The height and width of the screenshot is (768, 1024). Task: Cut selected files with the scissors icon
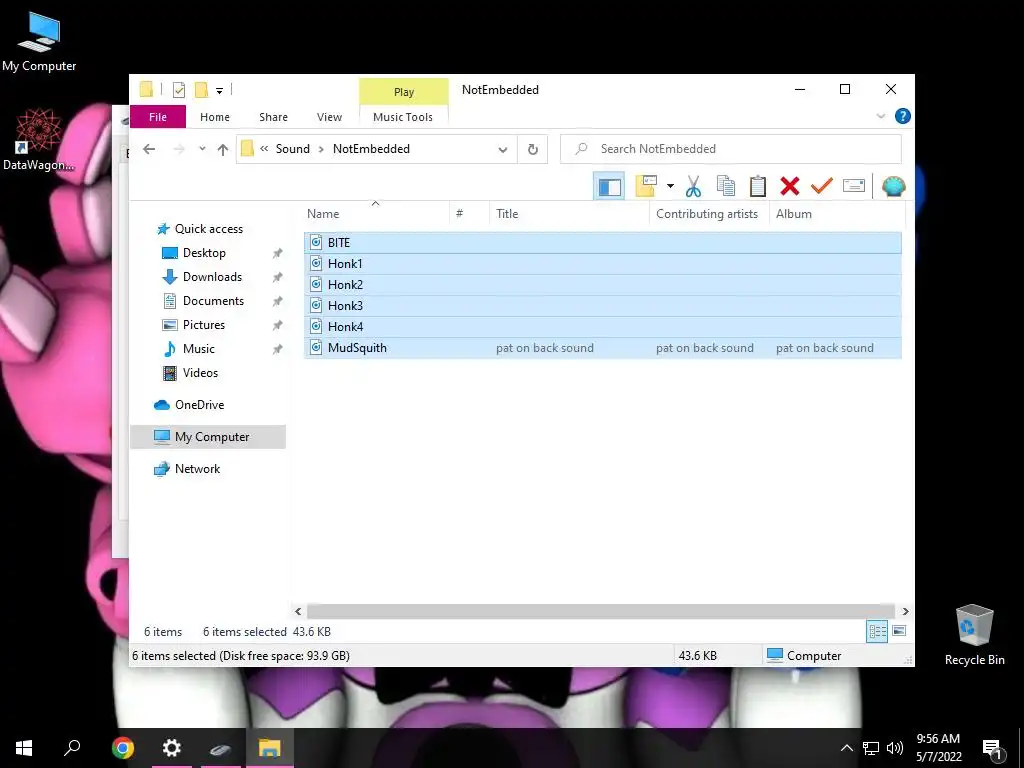point(694,186)
